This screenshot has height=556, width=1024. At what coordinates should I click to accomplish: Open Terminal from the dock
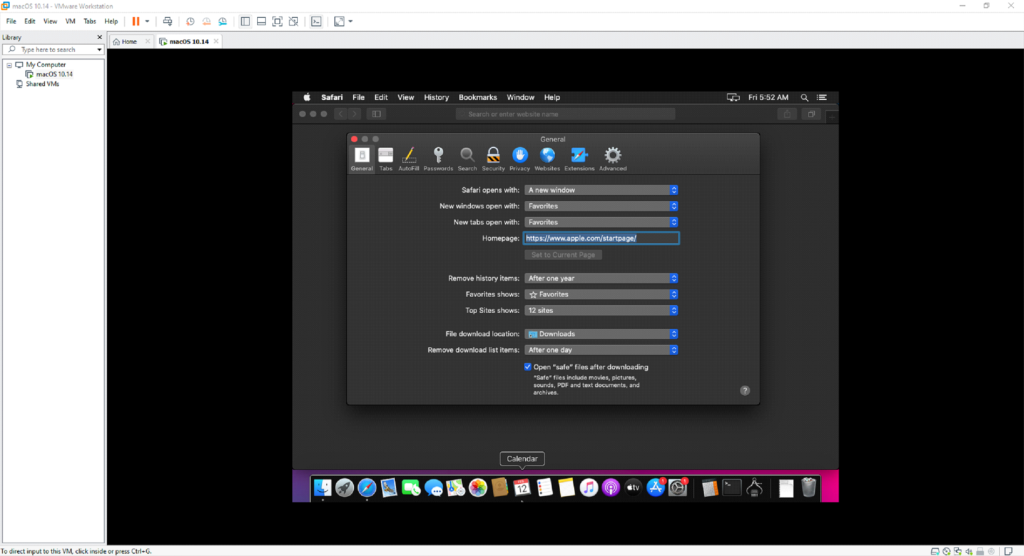[732, 487]
